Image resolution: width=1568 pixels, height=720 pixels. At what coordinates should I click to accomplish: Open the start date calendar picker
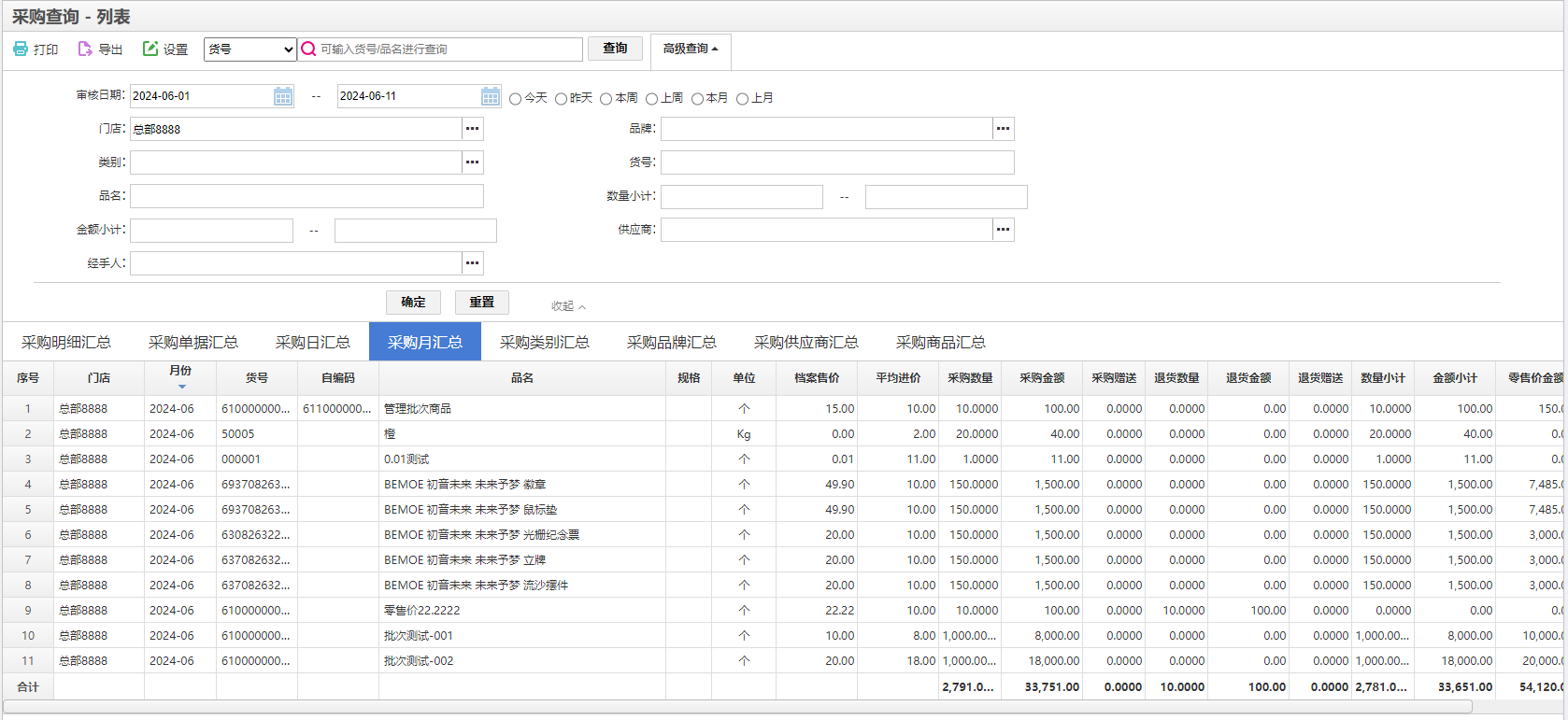(283, 96)
